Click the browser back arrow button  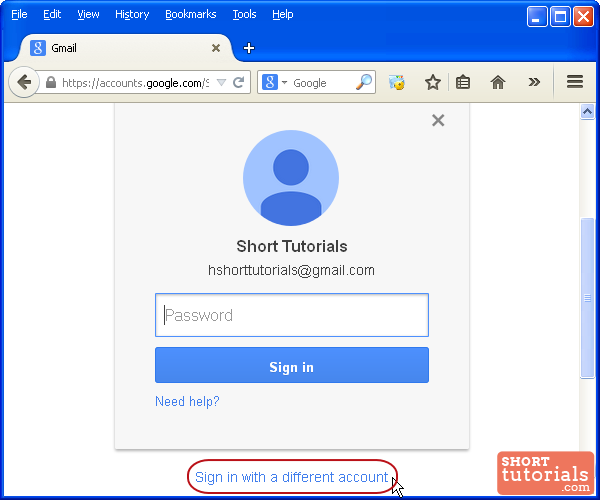pyautogui.click(x=24, y=83)
